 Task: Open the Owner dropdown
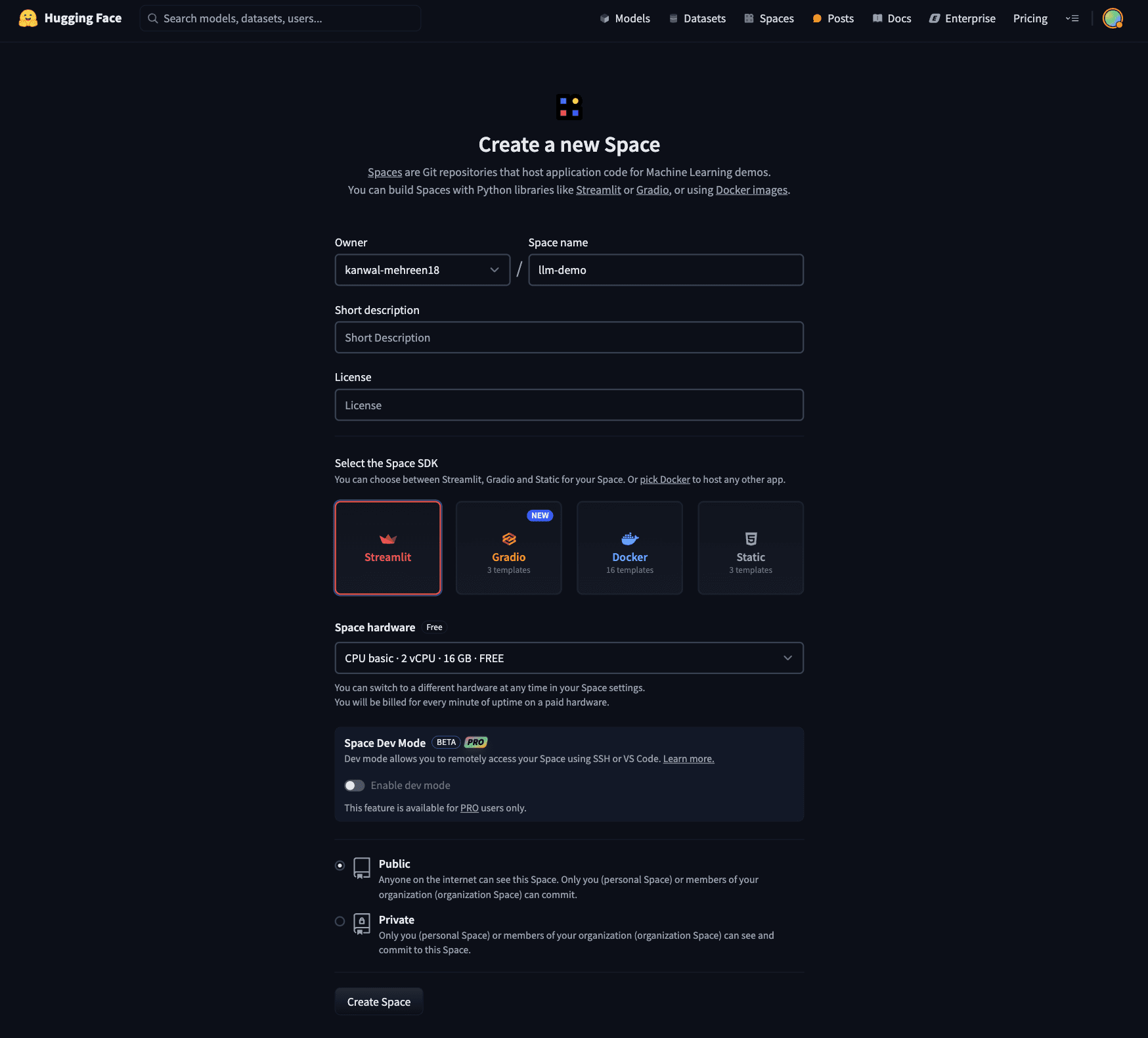coord(422,270)
